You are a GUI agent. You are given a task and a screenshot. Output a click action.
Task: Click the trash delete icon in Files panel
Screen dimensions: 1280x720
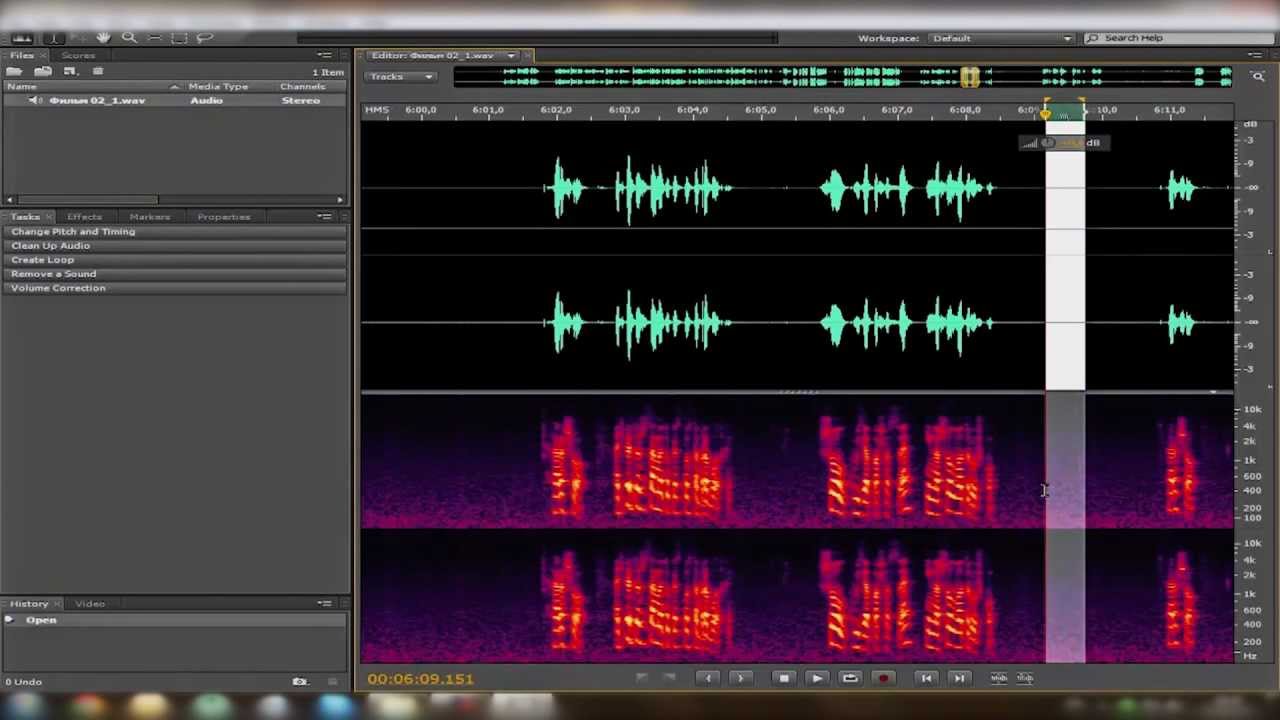point(98,71)
